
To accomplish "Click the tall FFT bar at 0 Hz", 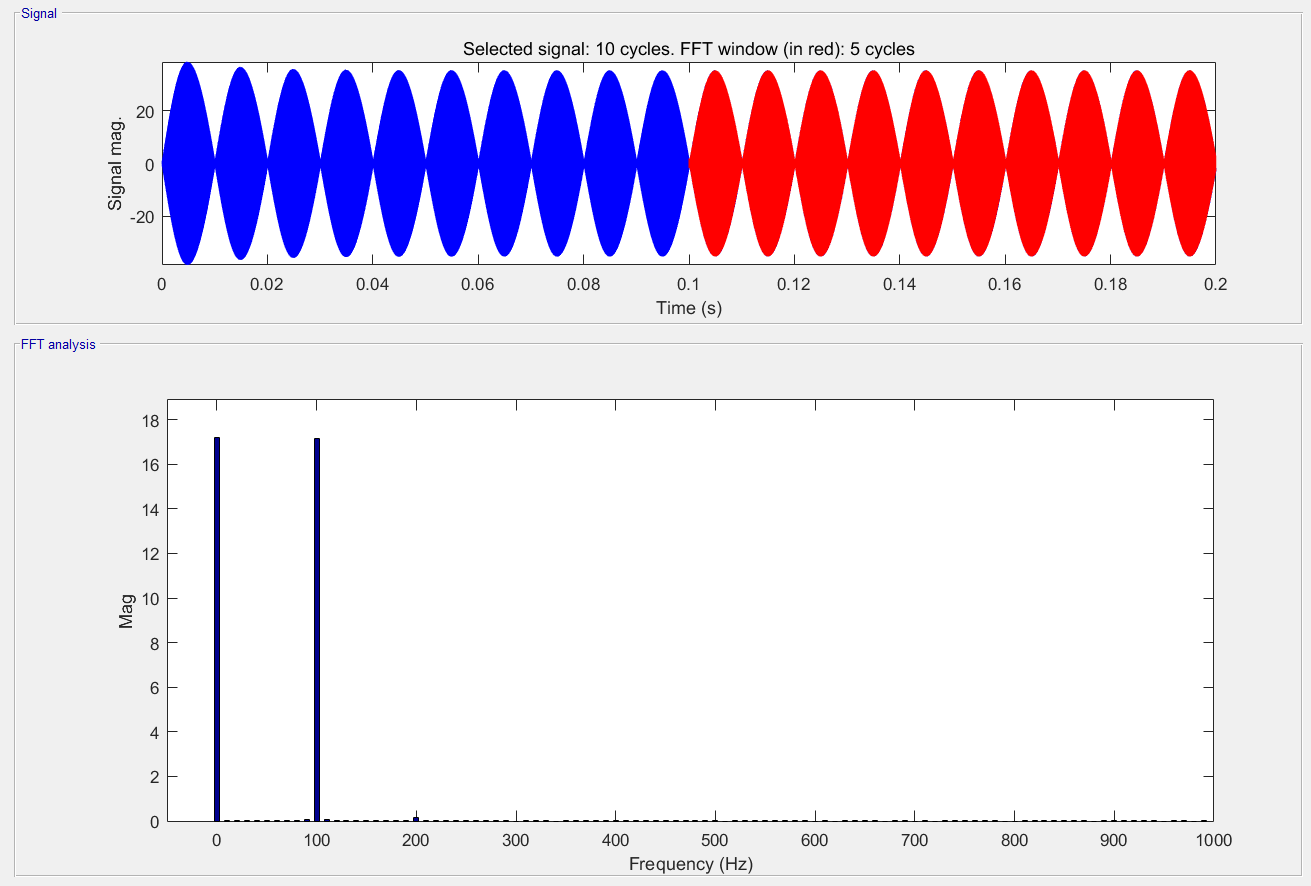I will (216, 629).
